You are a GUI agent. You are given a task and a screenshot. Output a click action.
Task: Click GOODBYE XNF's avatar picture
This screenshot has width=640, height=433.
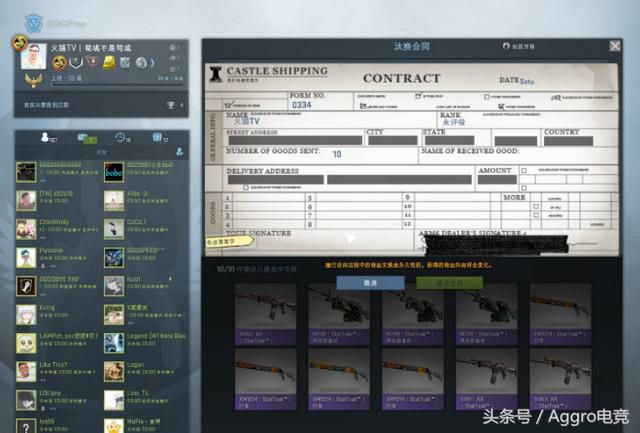[x=26, y=286]
